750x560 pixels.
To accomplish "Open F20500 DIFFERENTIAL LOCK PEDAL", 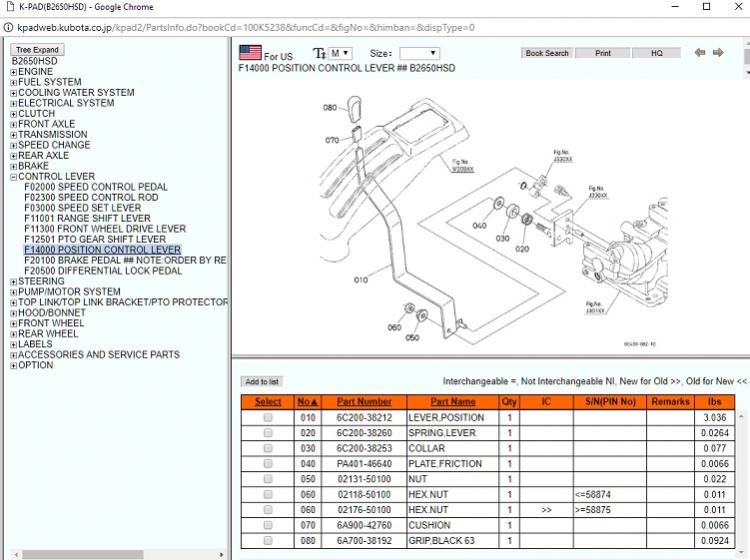I will pos(103,271).
